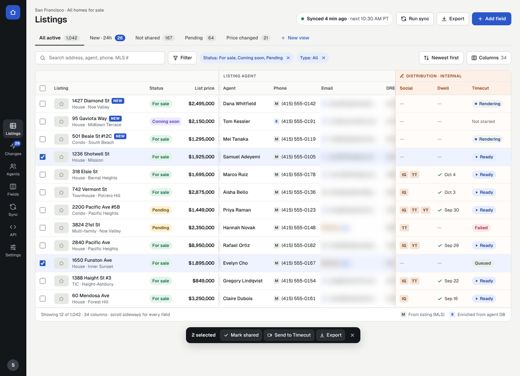Click the magnifier icon in search box
520x376 pixels.
43,58
